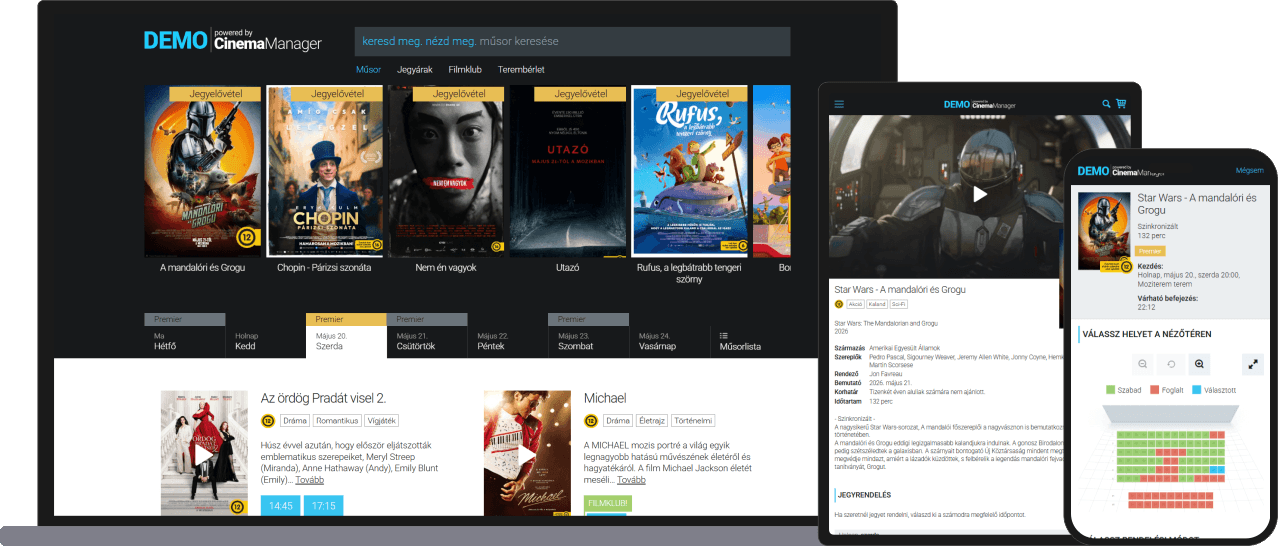
Task: Click the zoom in icon on the phone
Action: (1200, 364)
